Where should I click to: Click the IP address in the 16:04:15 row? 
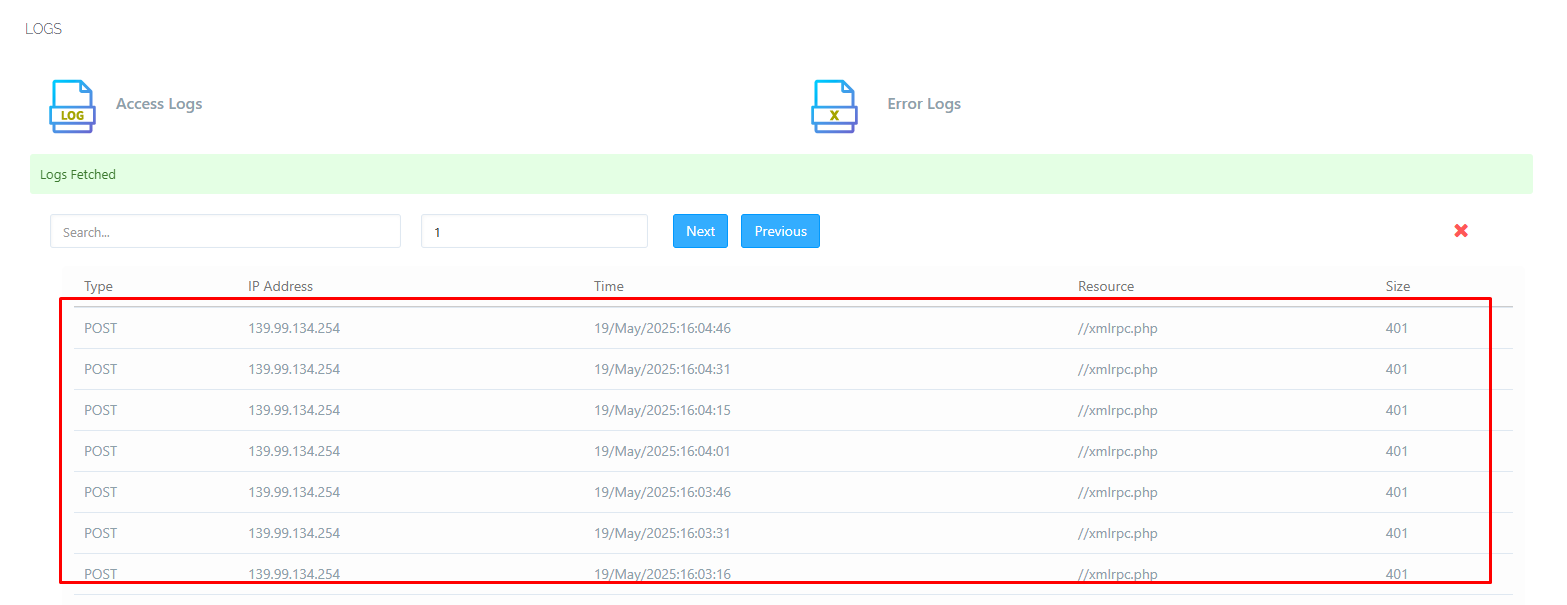[x=294, y=410]
